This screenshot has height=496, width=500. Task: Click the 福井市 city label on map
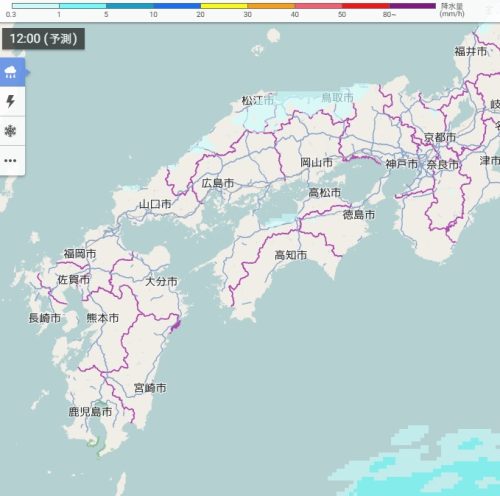pos(471,51)
